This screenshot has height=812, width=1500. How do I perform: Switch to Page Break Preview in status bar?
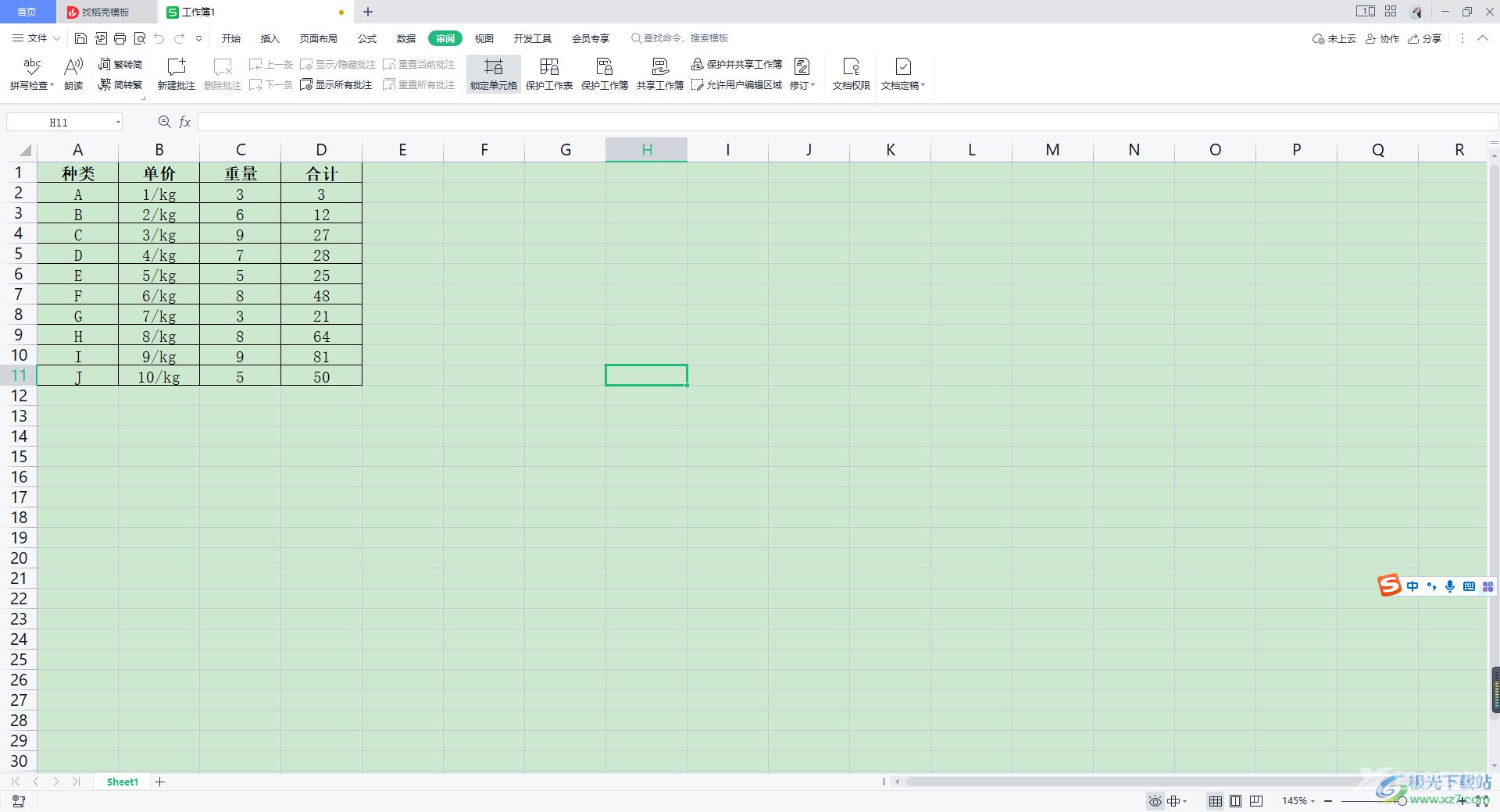(x=1256, y=800)
